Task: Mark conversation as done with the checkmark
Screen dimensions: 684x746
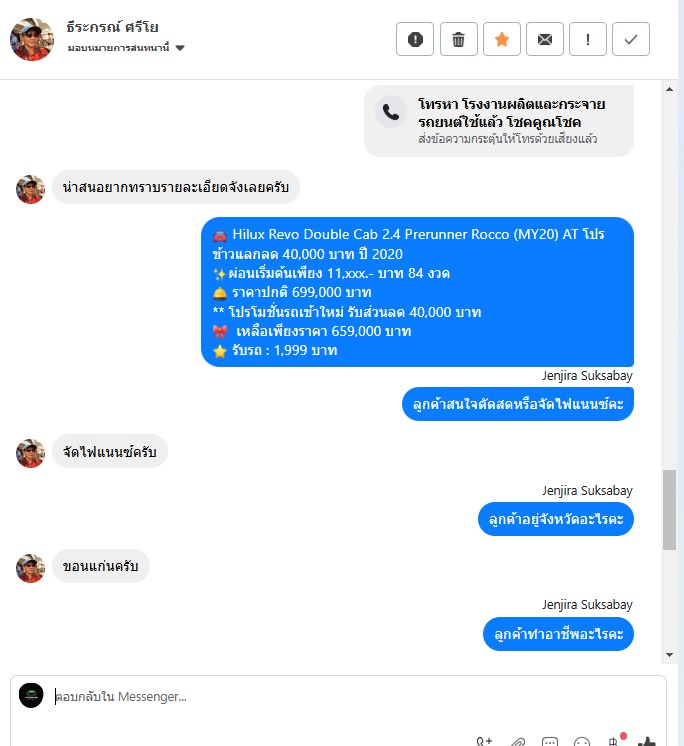Action: (631, 39)
